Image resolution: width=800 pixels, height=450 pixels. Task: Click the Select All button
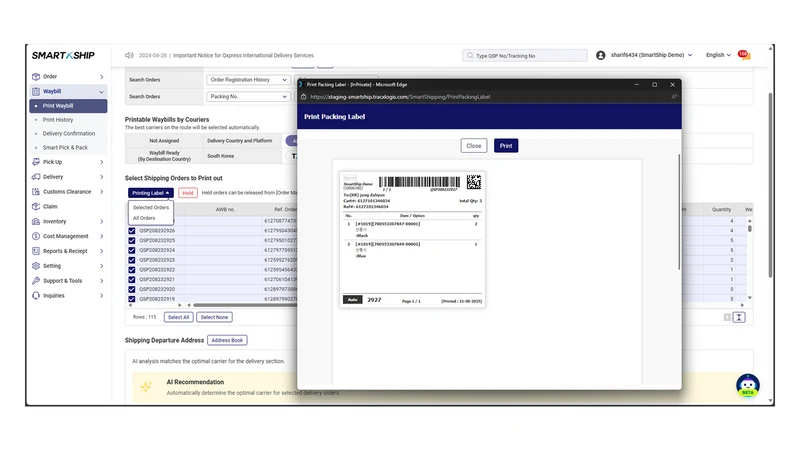179,317
